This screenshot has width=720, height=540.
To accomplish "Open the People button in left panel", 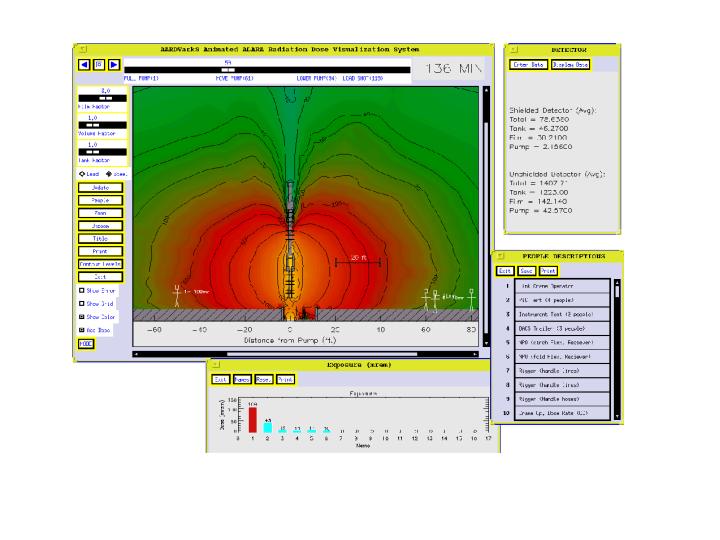I will pyautogui.click(x=100, y=200).
